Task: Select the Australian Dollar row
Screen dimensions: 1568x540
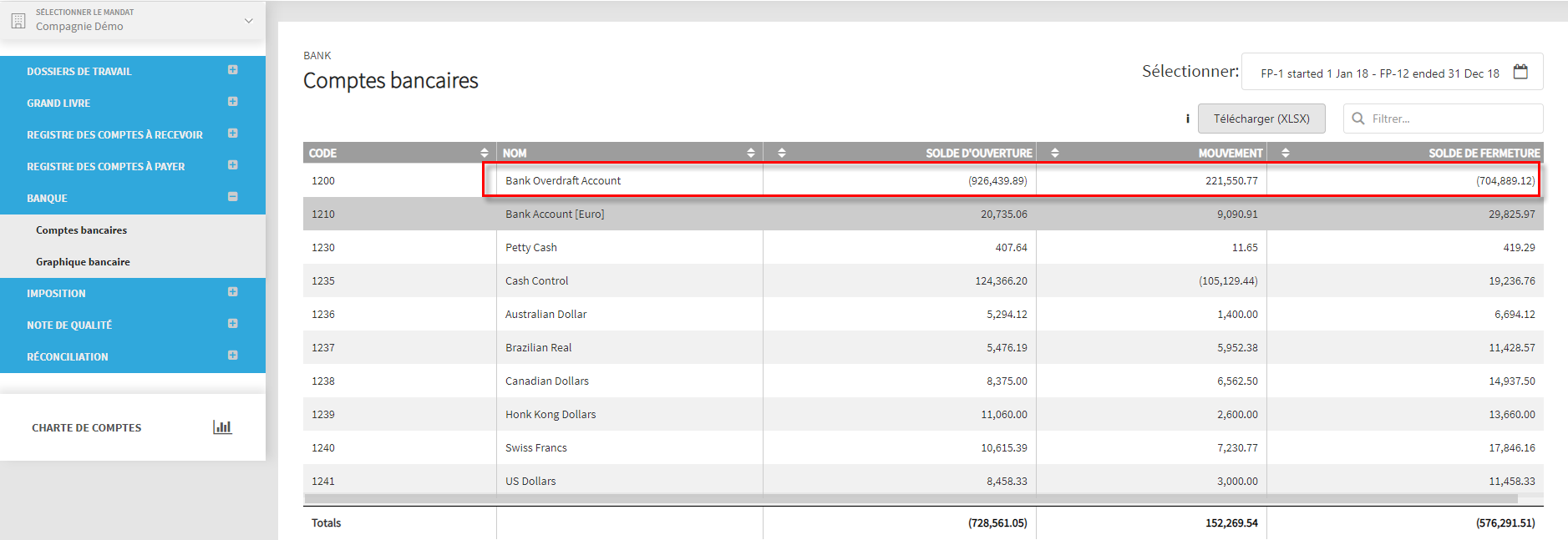Action: [x=923, y=314]
